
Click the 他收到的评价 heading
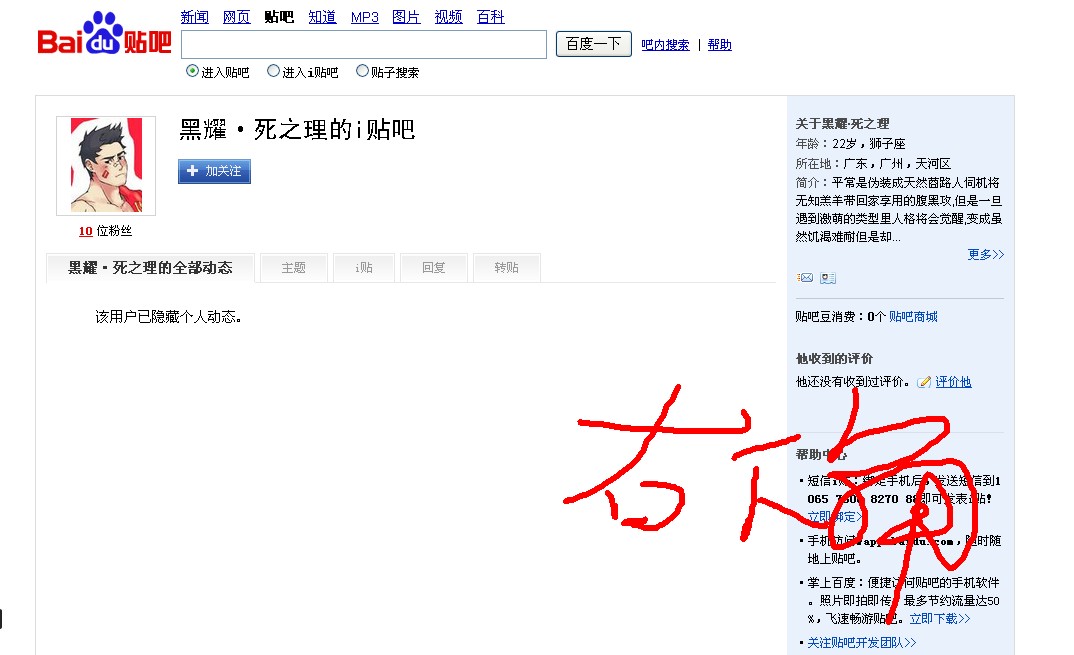[834, 359]
